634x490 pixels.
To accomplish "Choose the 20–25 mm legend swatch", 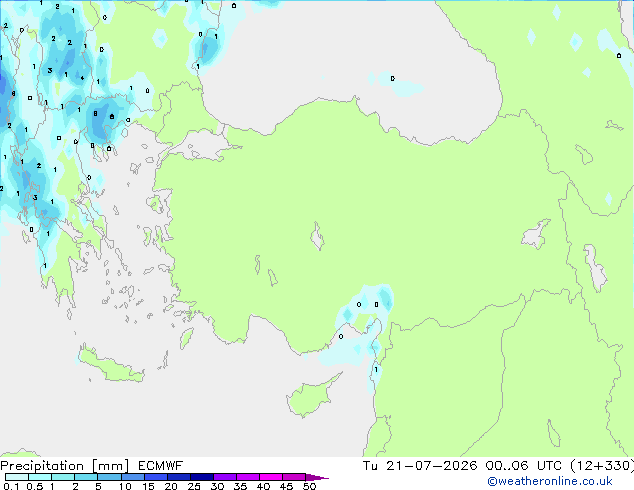I will (178, 477).
